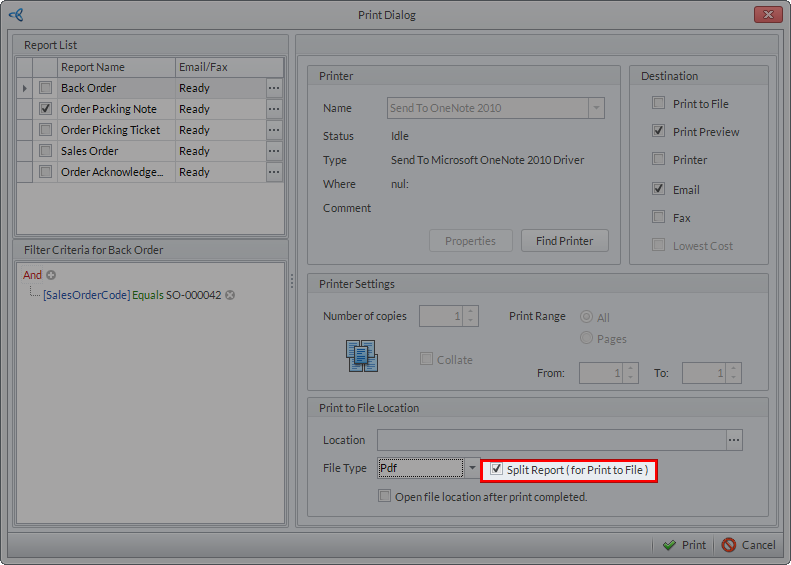The height and width of the screenshot is (565, 791).
Task: Click the app logo in title bar
Action: 15,15
